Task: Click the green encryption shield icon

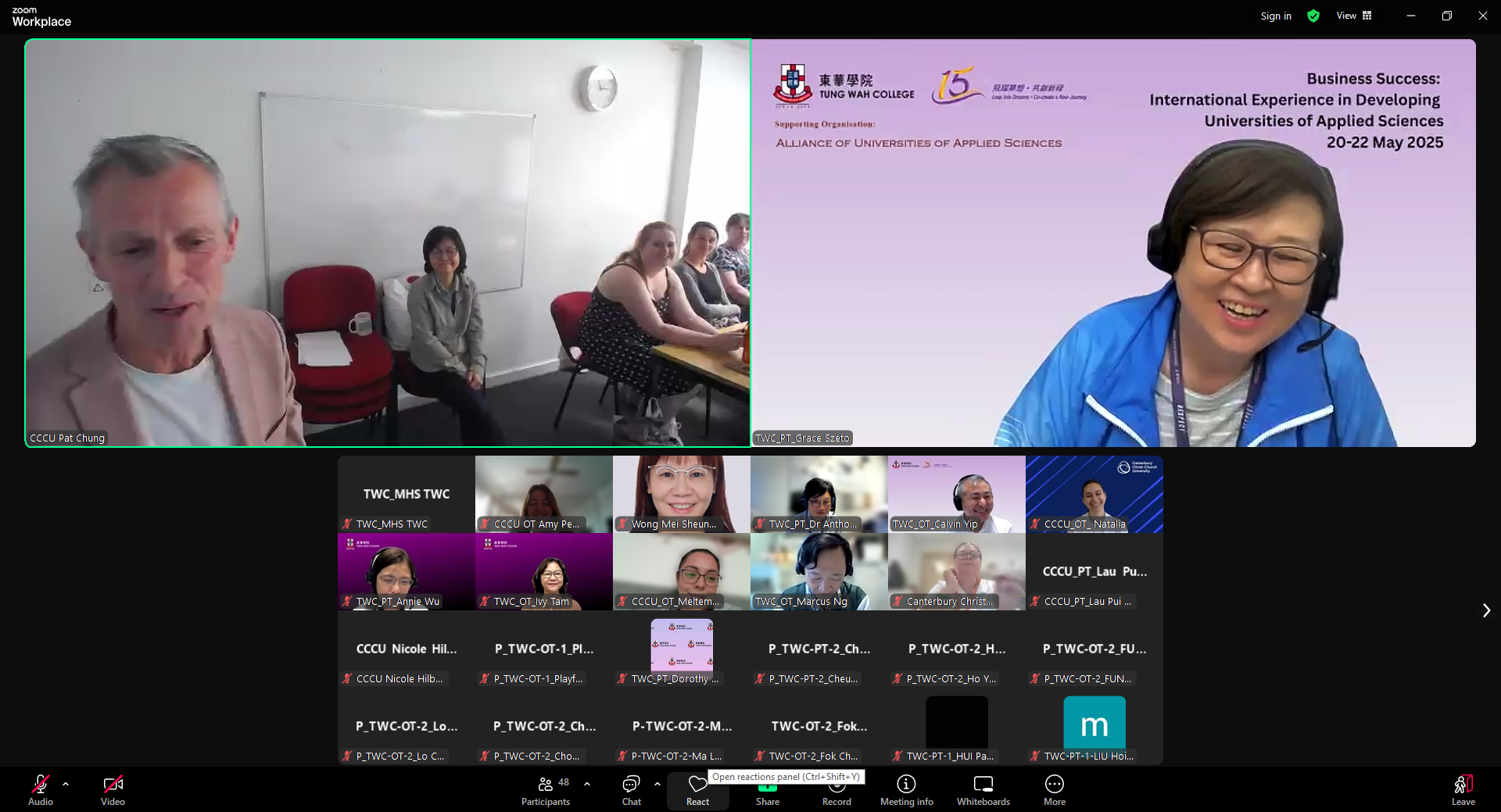Action: 1313,16
